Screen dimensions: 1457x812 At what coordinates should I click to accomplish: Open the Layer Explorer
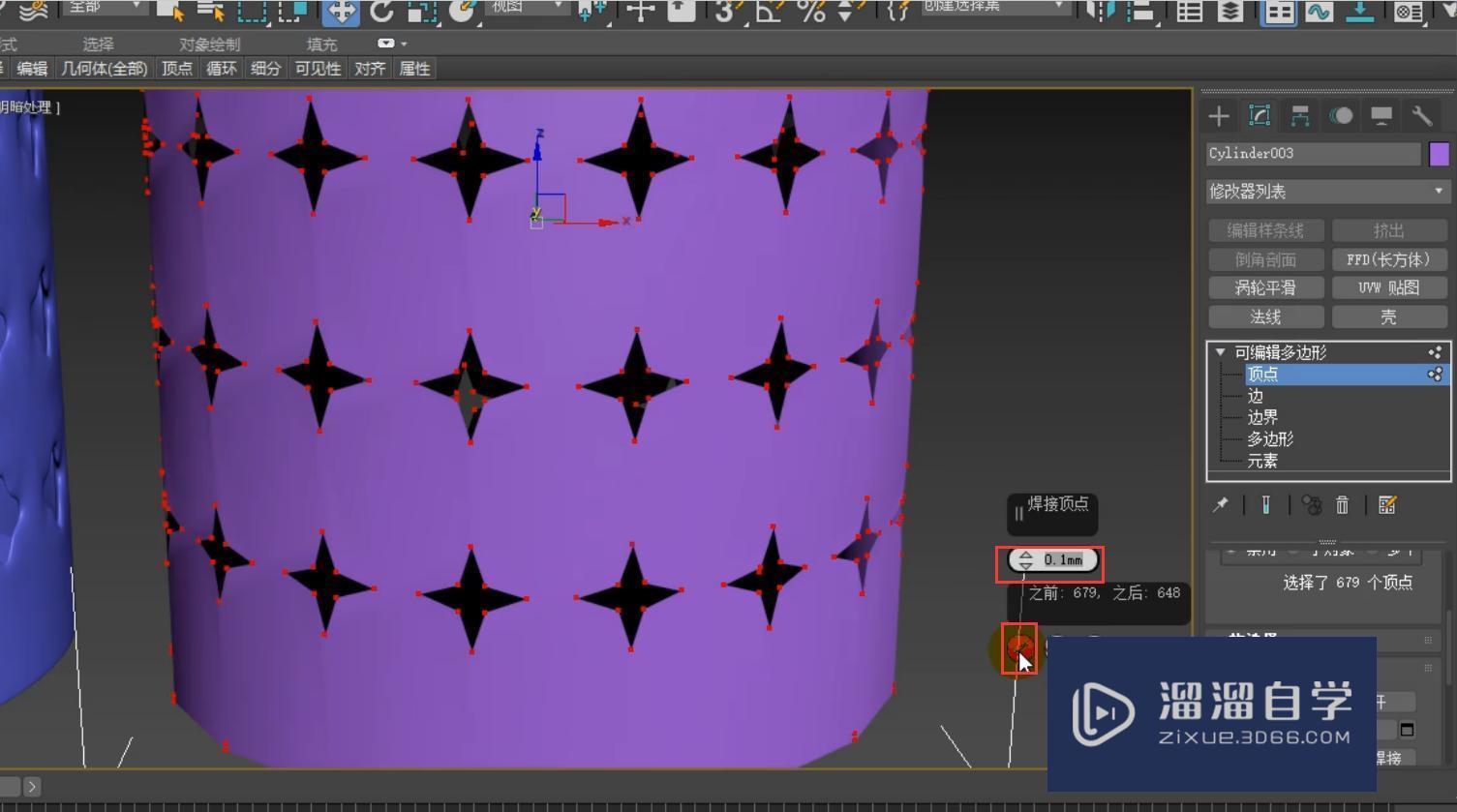point(1230,11)
